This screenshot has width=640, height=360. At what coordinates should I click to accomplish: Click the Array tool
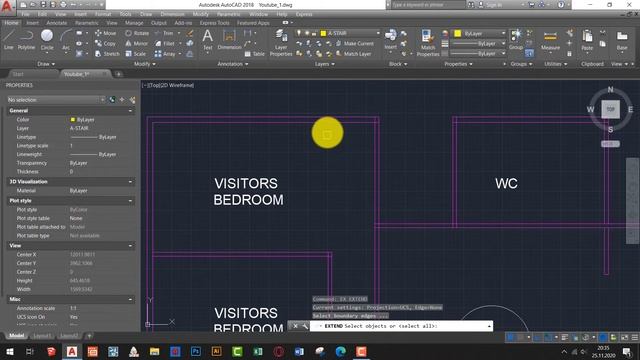point(165,53)
